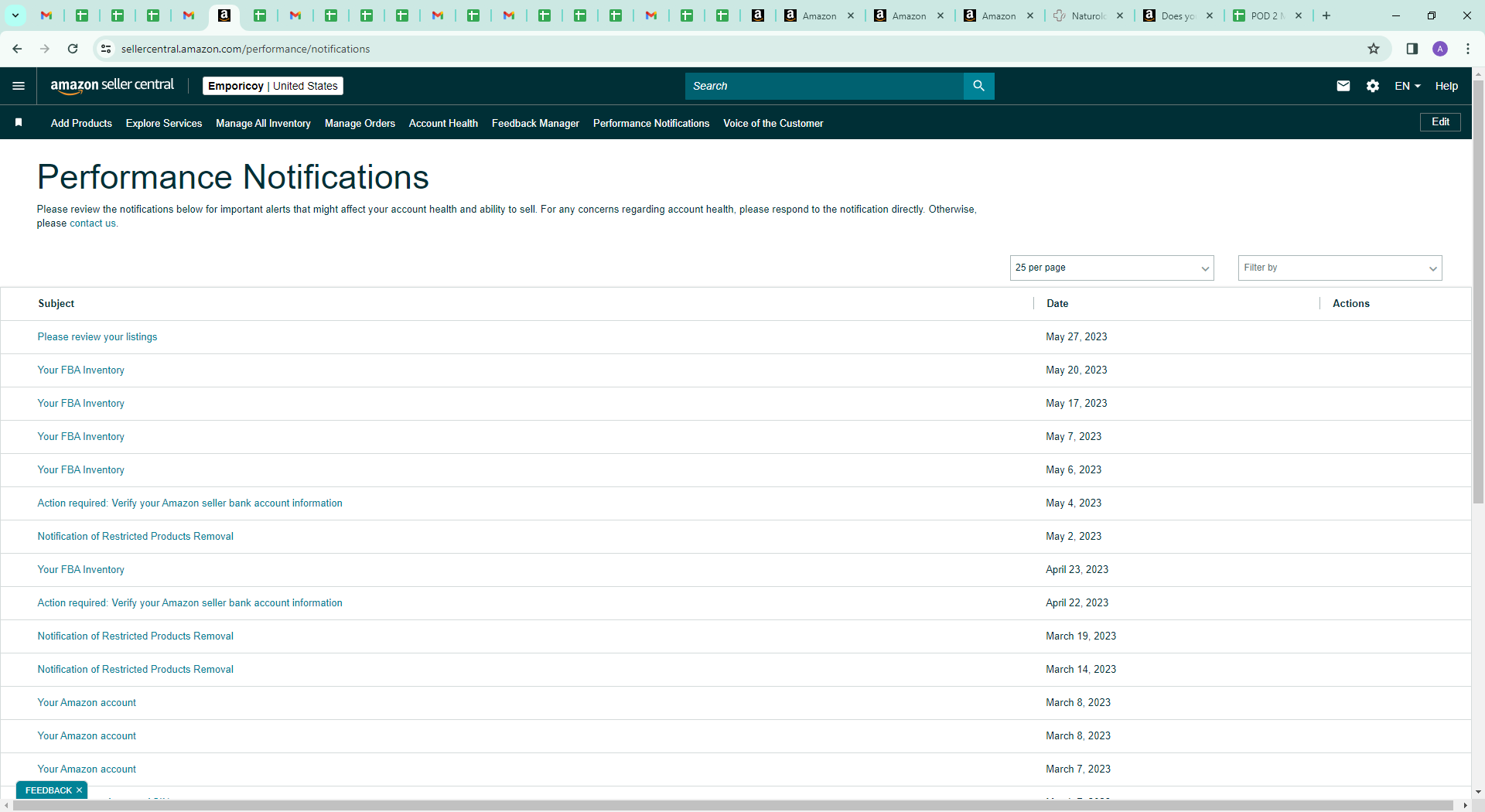Open the March 7 'Your Amazon account' notification
The height and width of the screenshot is (812, 1485).
(x=87, y=769)
